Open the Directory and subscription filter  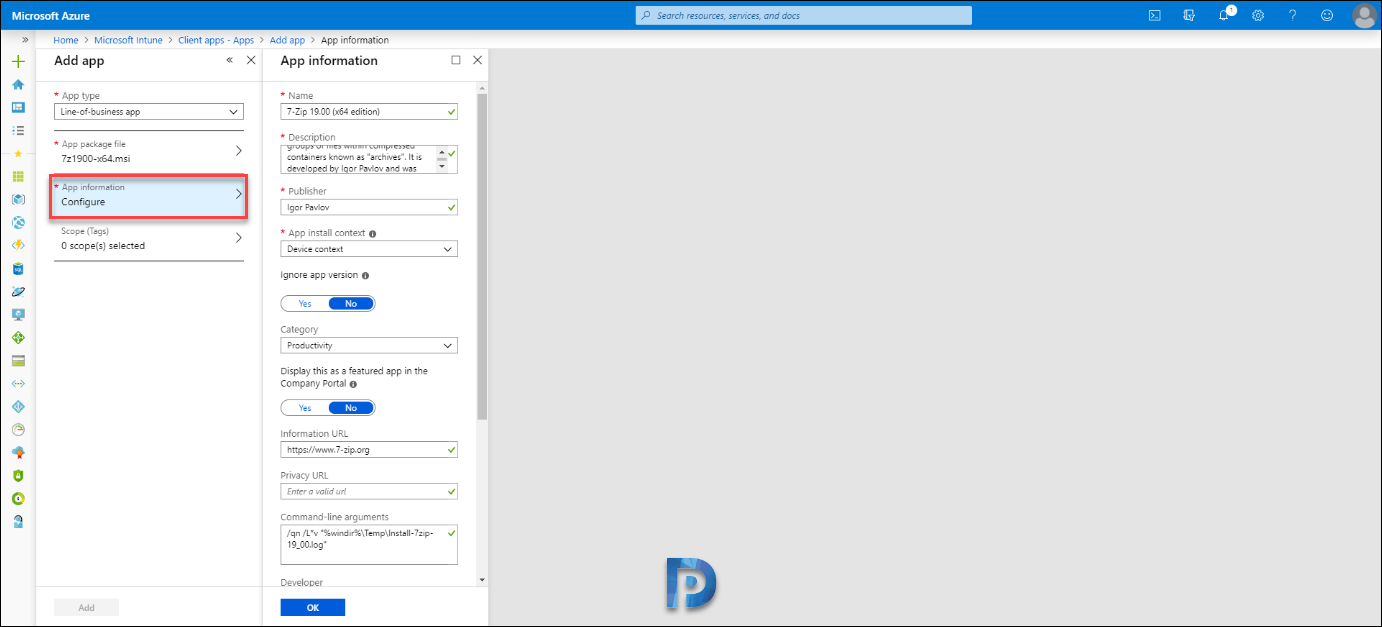pyautogui.click(x=1189, y=15)
